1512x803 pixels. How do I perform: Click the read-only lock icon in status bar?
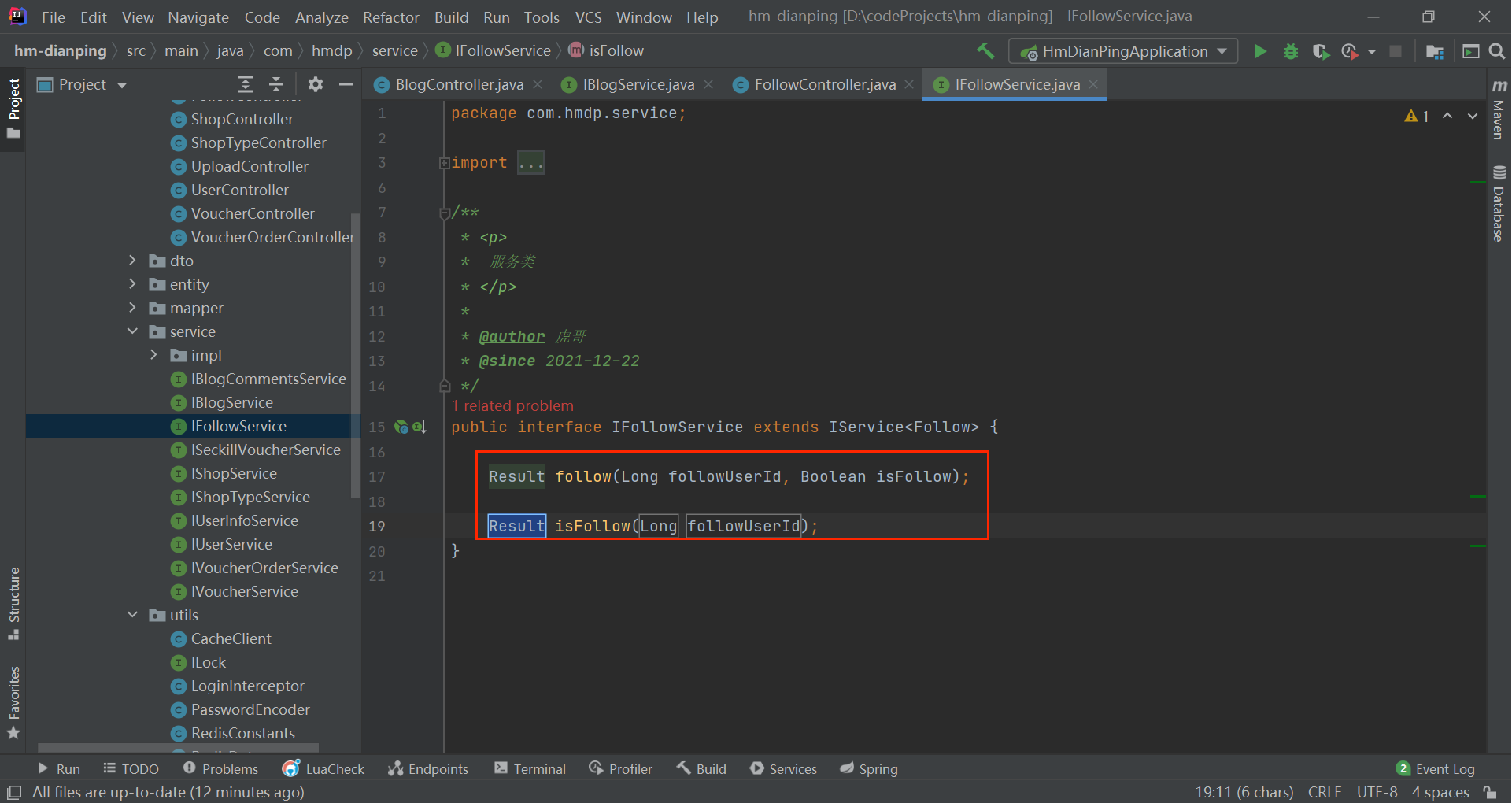[x=1490, y=792]
